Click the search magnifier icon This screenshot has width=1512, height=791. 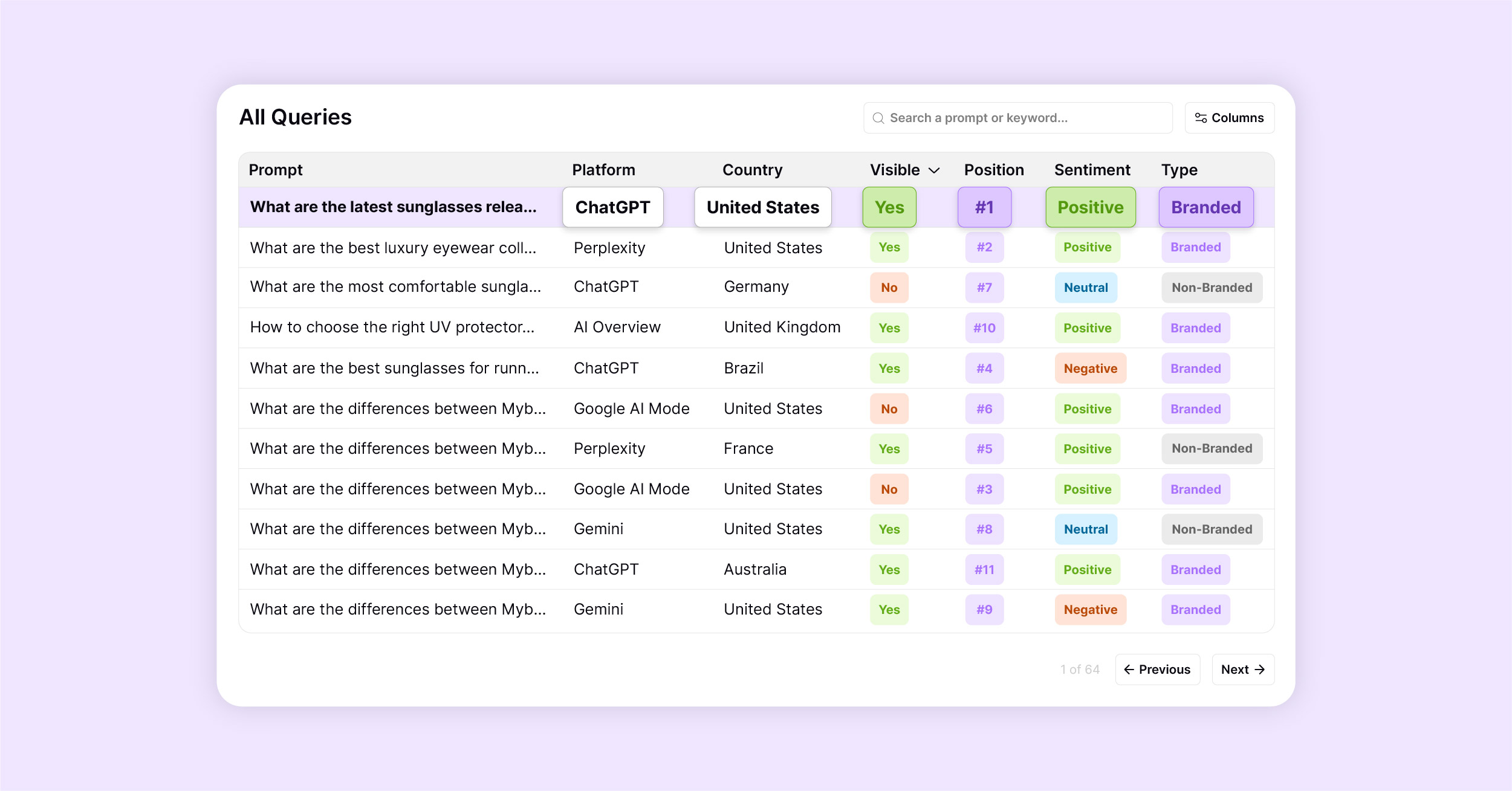pos(878,118)
